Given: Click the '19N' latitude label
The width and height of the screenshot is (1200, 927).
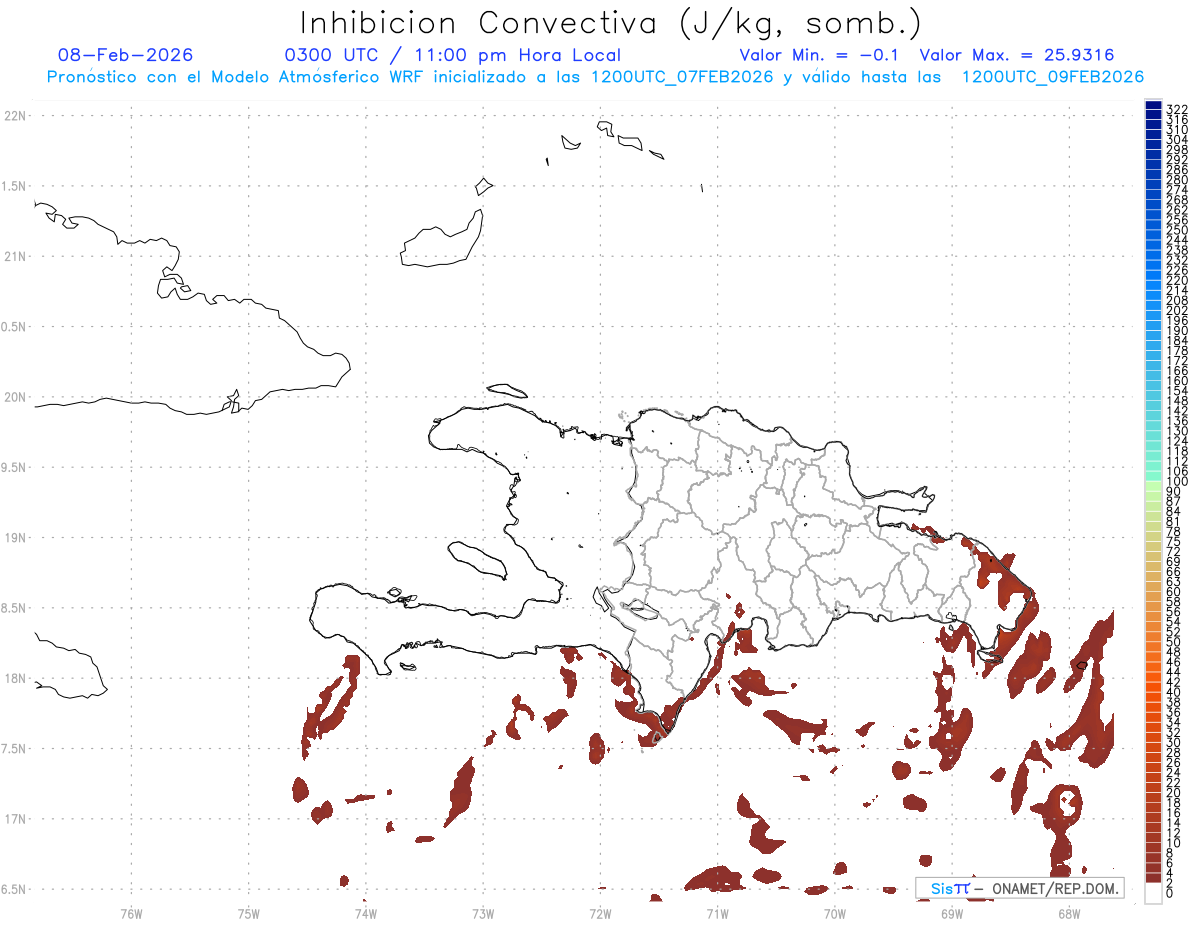Looking at the screenshot, I should 14,537.
